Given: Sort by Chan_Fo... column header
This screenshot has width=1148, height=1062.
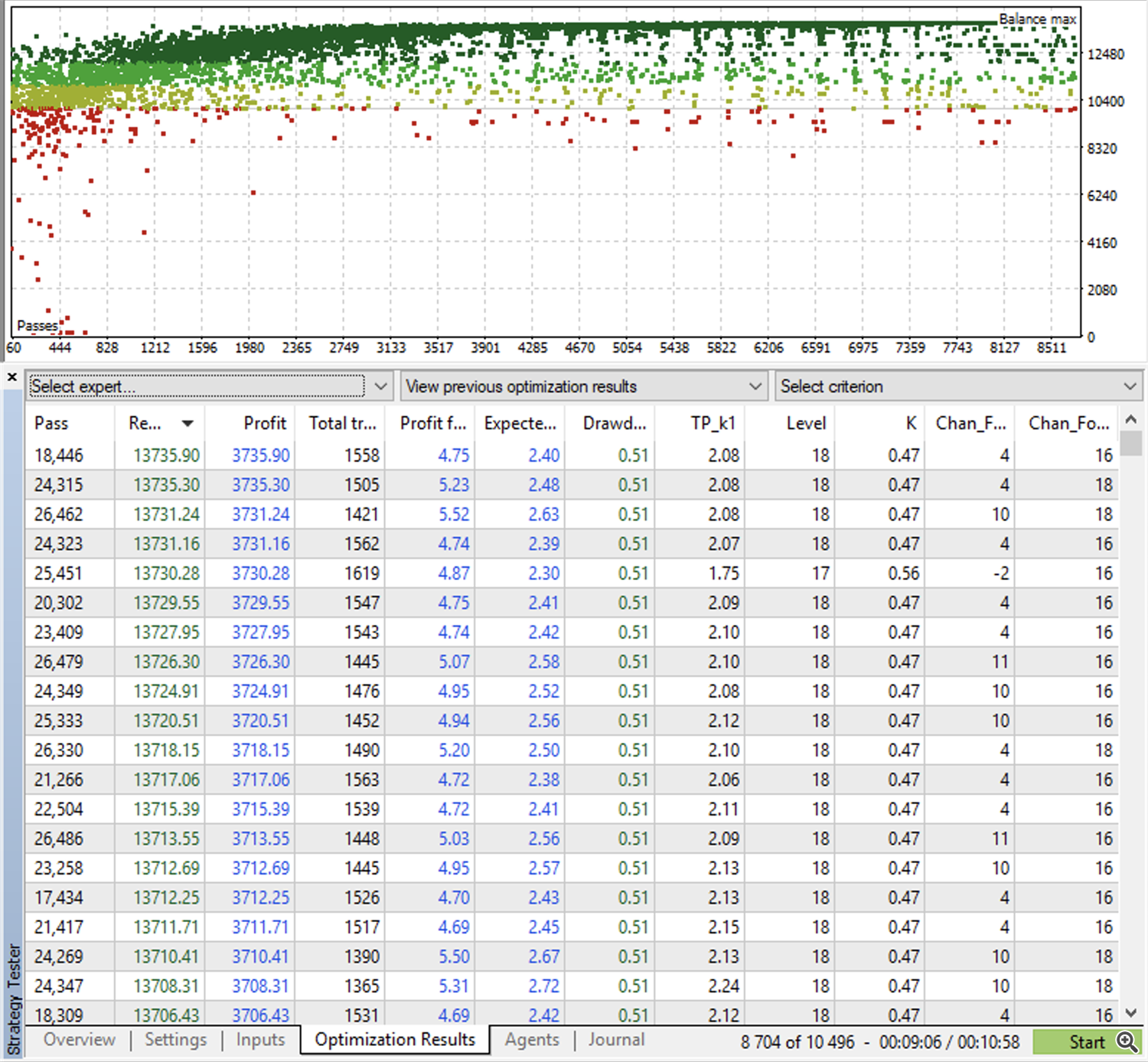Looking at the screenshot, I should [1068, 423].
